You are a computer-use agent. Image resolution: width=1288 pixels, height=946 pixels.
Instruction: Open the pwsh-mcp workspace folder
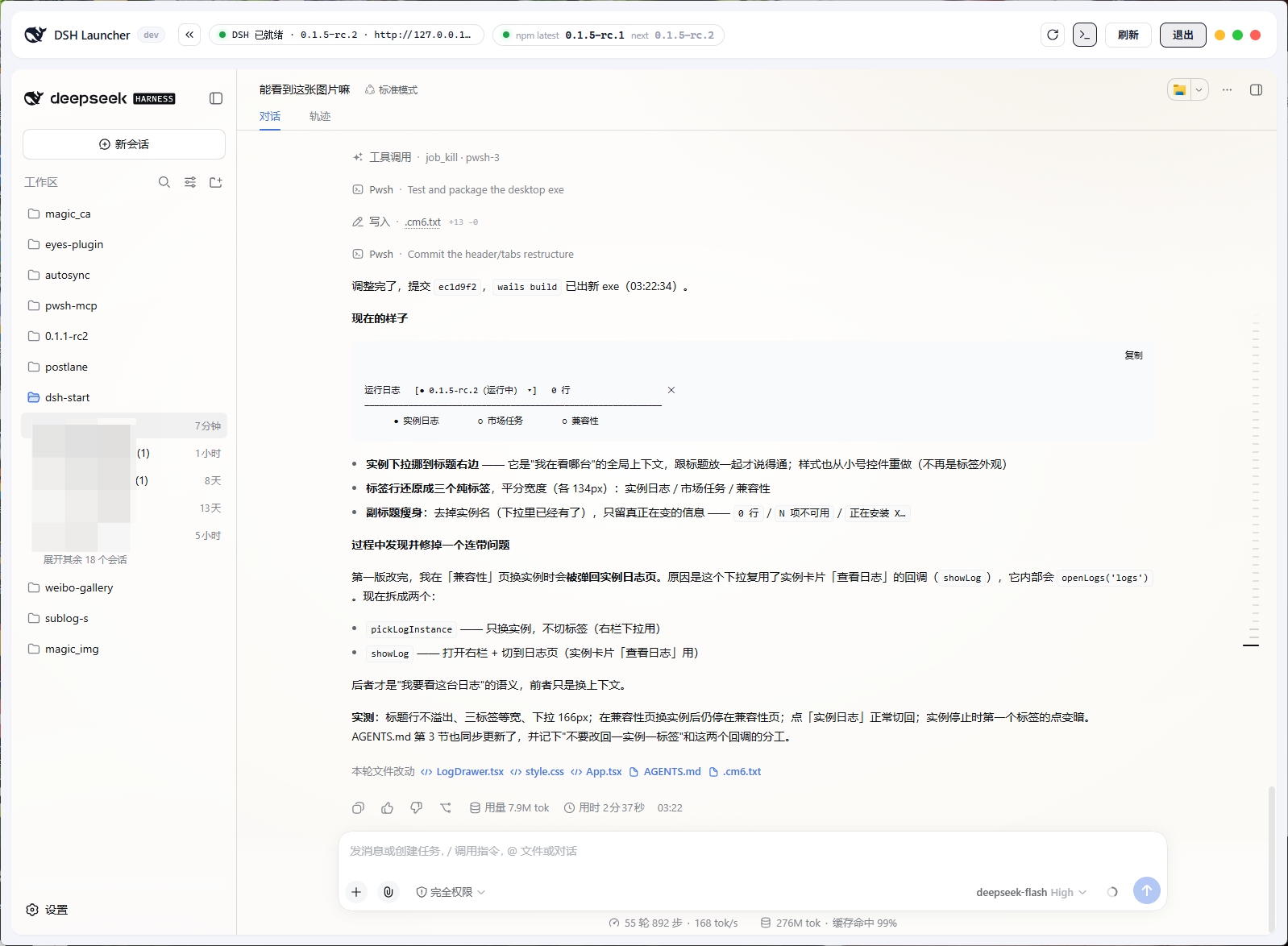click(x=124, y=305)
